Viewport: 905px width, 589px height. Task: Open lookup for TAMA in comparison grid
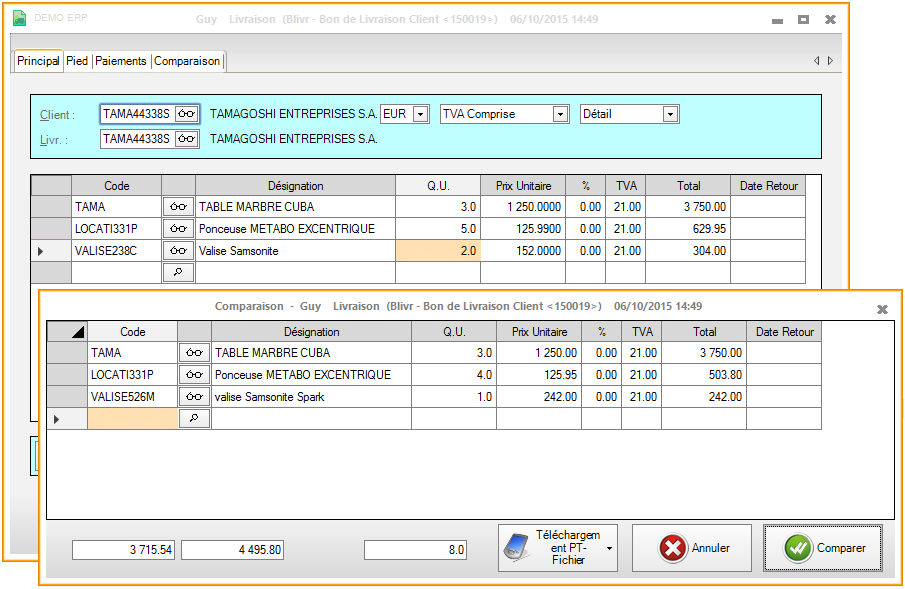click(194, 353)
